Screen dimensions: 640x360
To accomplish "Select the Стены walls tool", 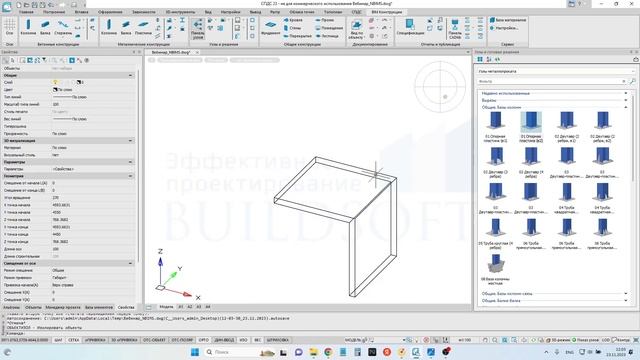I will point(293,28).
